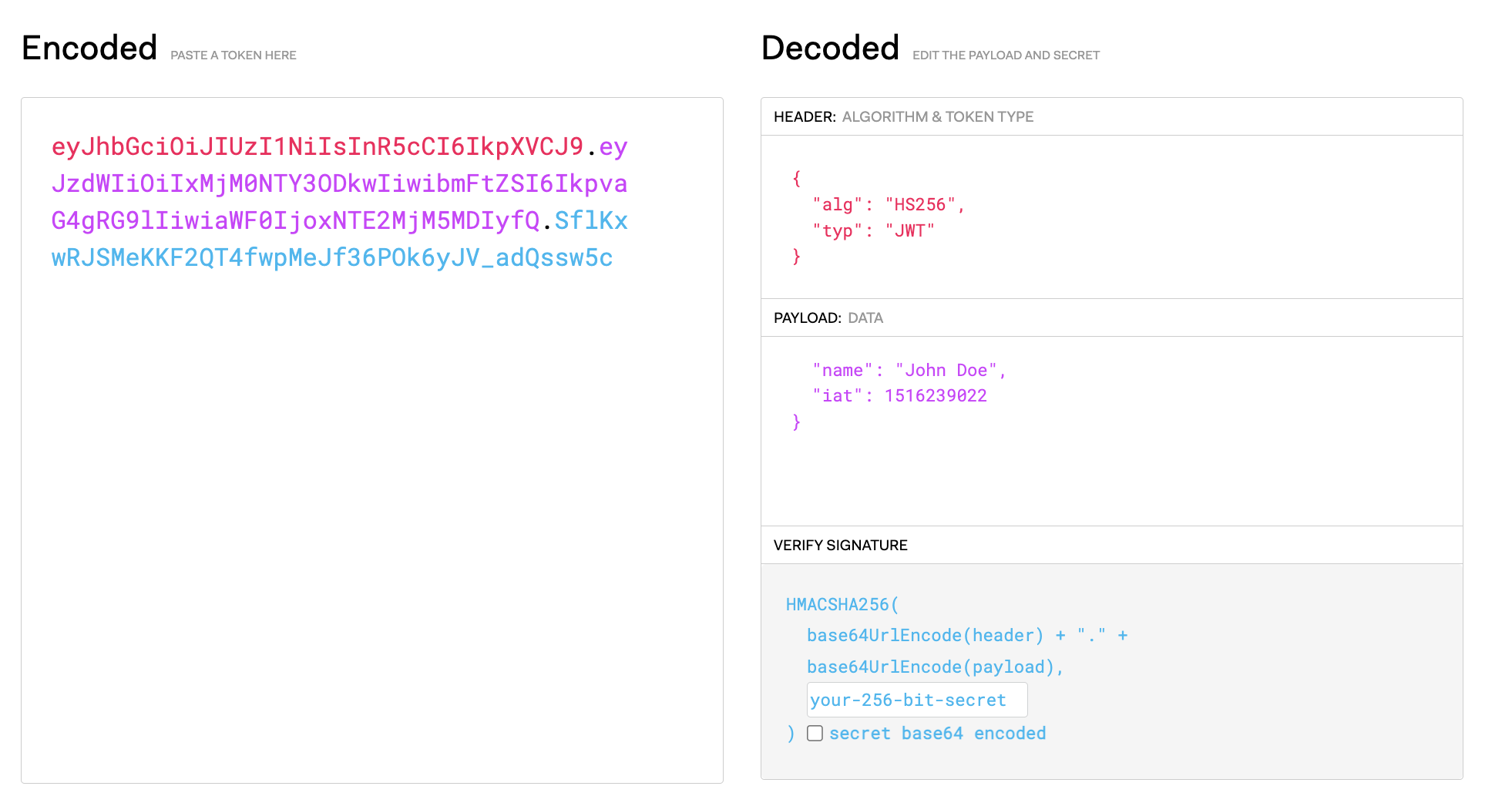Click the "iat": 1516239022 value
This screenshot has height=803, width=1512.
[936, 395]
